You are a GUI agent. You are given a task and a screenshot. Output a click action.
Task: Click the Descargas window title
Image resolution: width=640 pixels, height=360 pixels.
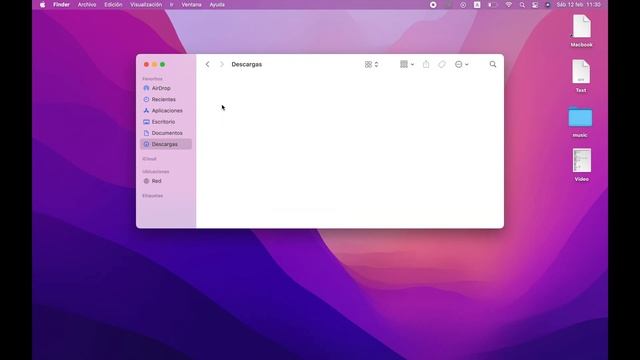pyautogui.click(x=247, y=64)
